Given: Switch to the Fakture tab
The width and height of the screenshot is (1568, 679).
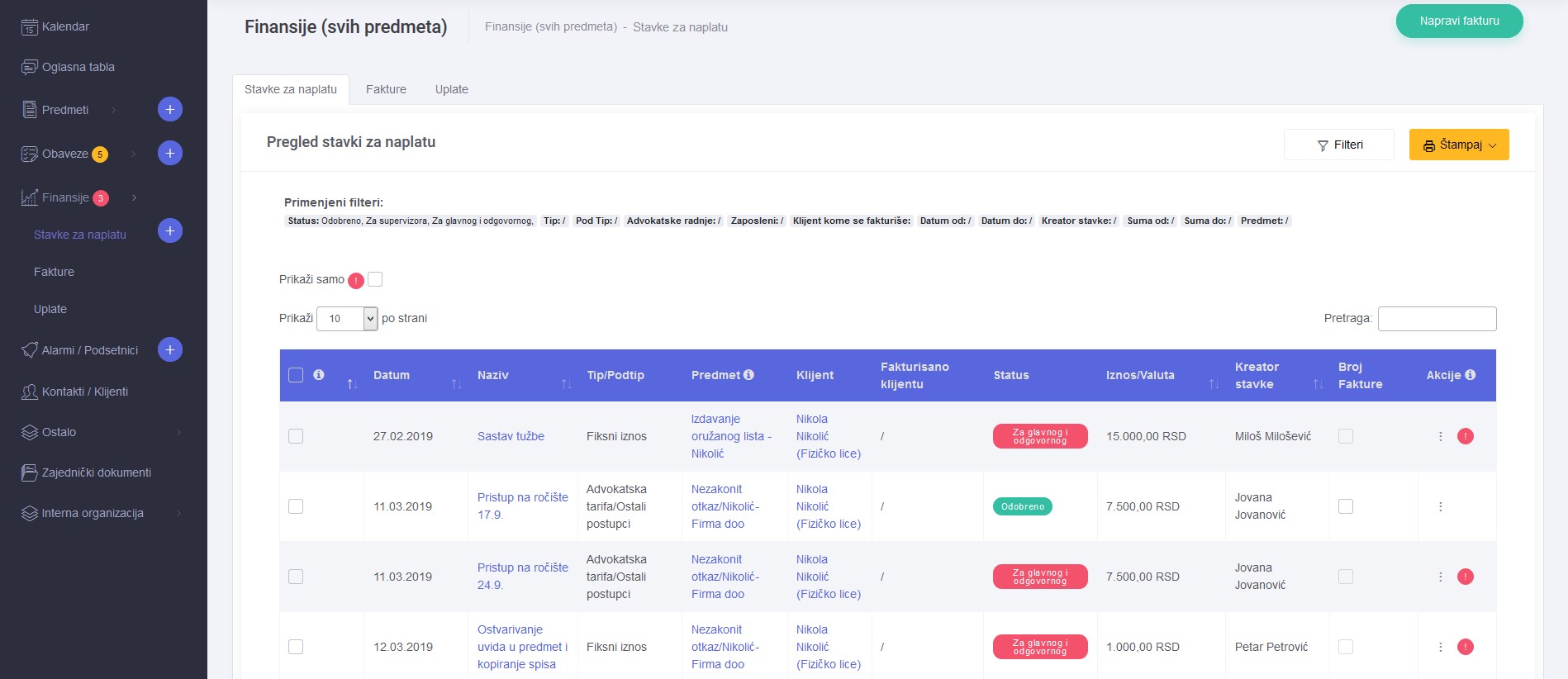Looking at the screenshot, I should [x=386, y=89].
